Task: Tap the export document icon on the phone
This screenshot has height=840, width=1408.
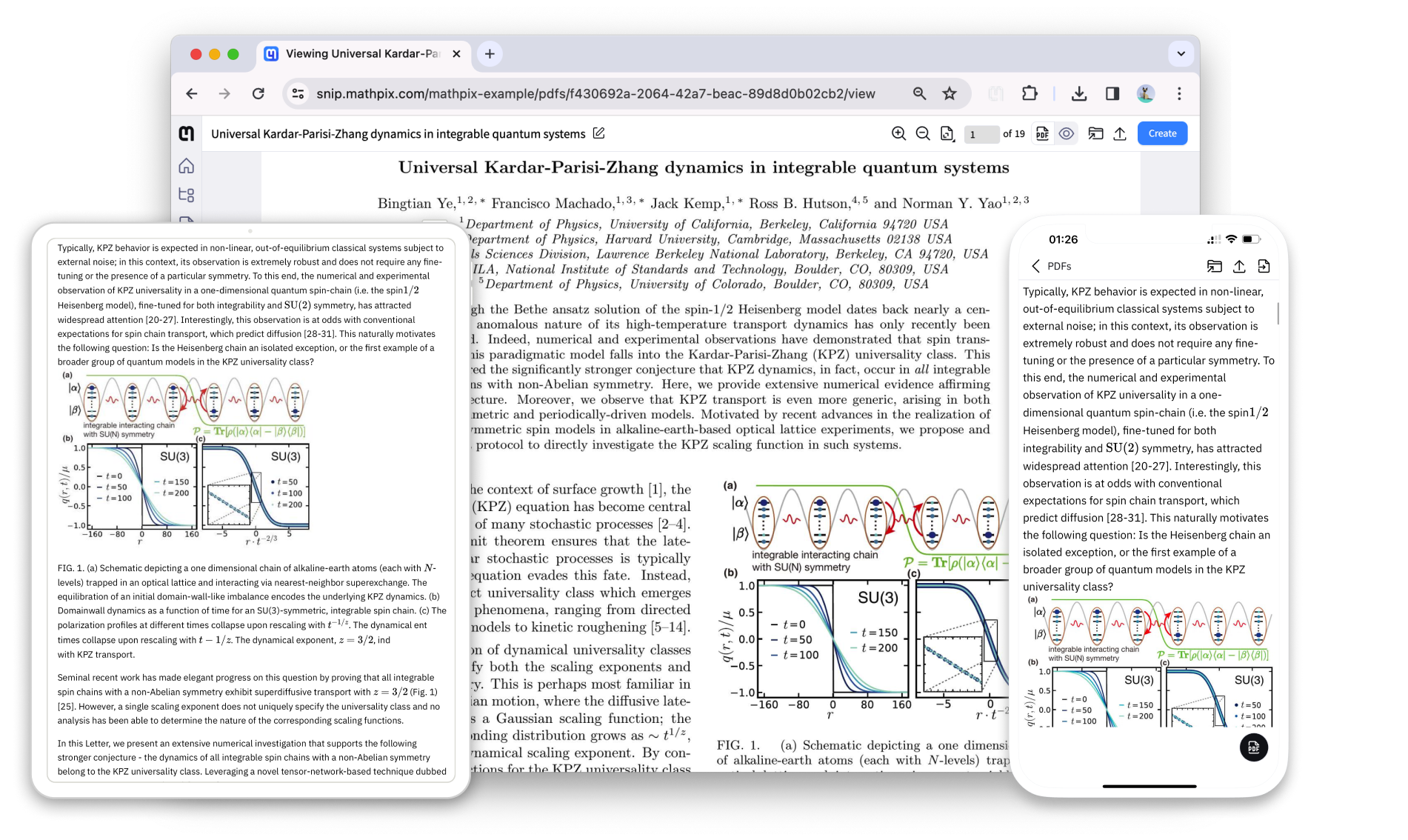Action: coord(1264,266)
